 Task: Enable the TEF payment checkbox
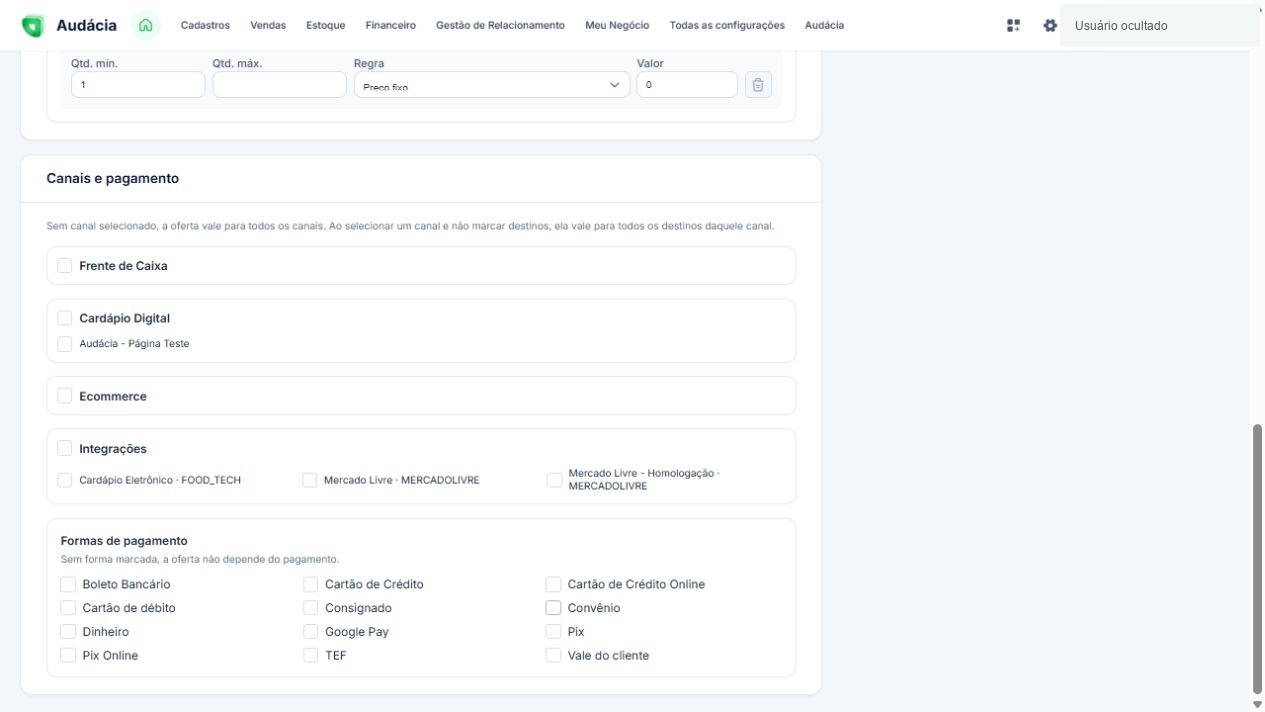point(311,656)
